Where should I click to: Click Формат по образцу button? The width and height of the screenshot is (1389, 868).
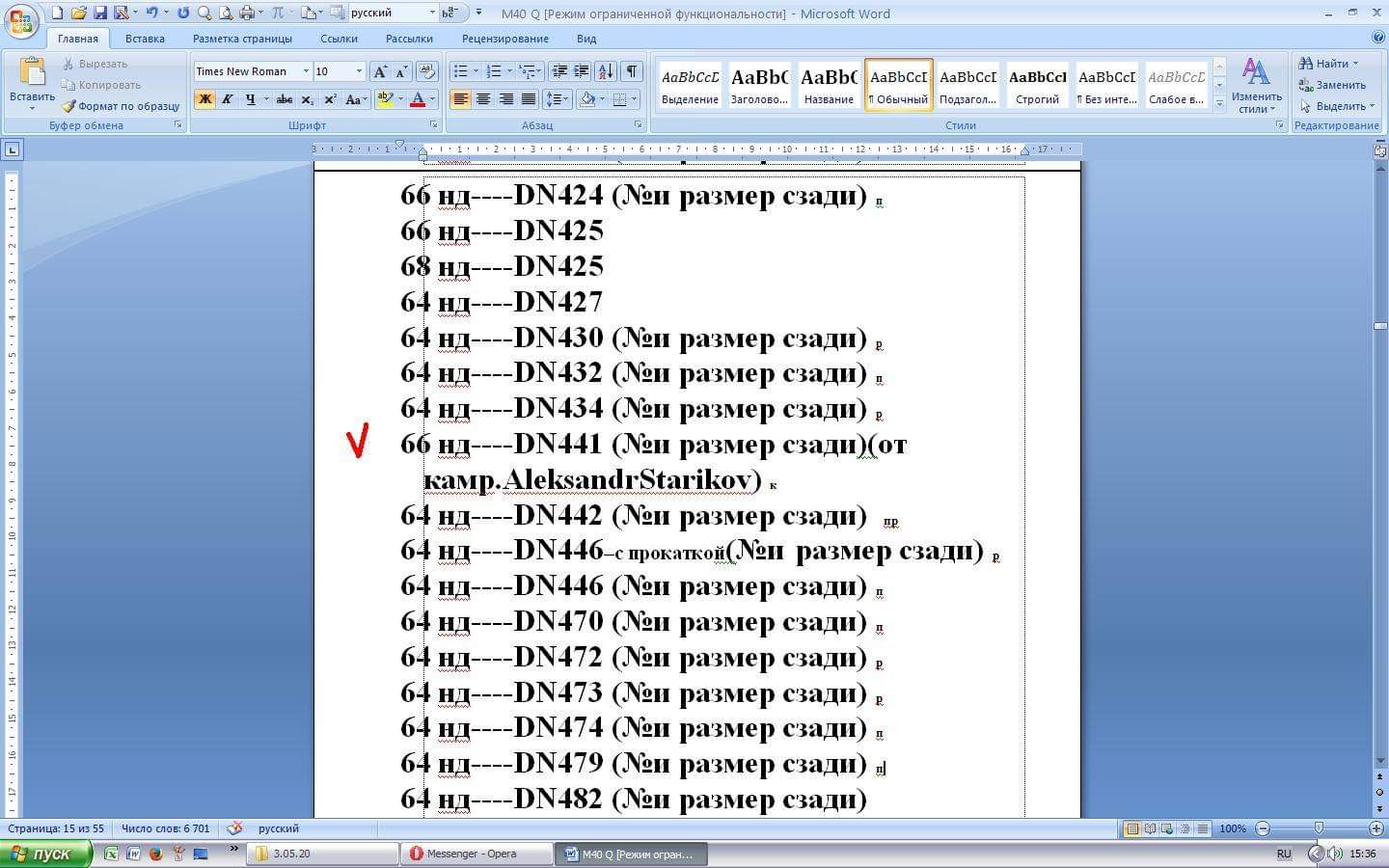(122, 106)
